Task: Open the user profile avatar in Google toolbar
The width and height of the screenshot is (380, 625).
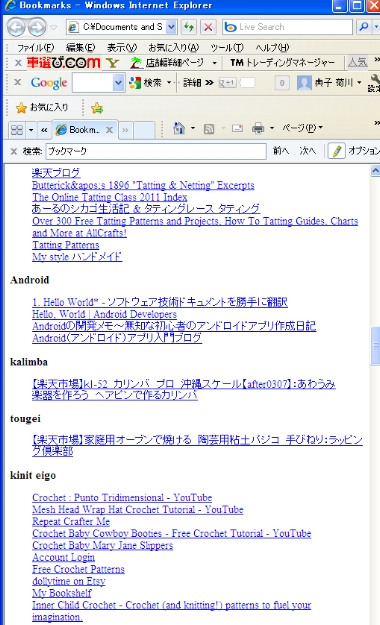Action: (x=304, y=83)
